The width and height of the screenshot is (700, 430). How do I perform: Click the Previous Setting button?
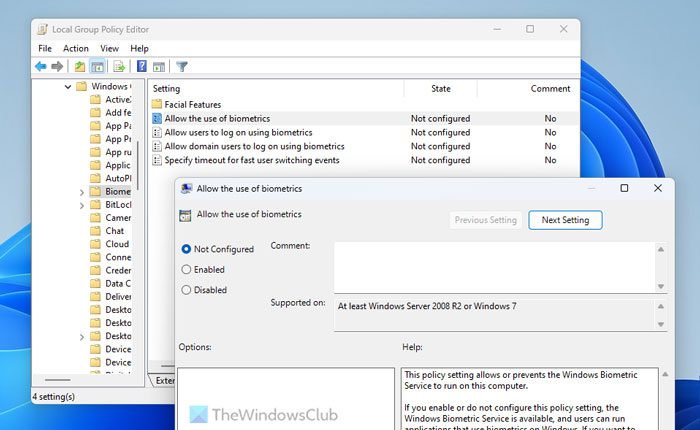485,220
